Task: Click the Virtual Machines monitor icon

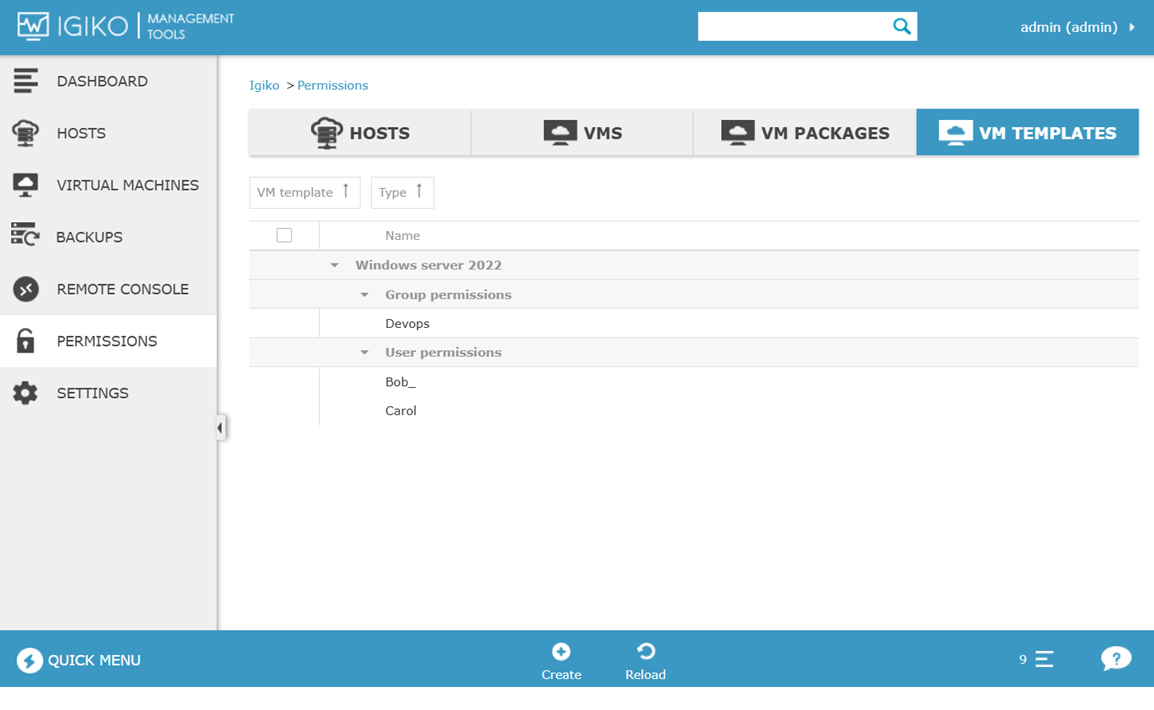Action: click(x=26, y=185)
